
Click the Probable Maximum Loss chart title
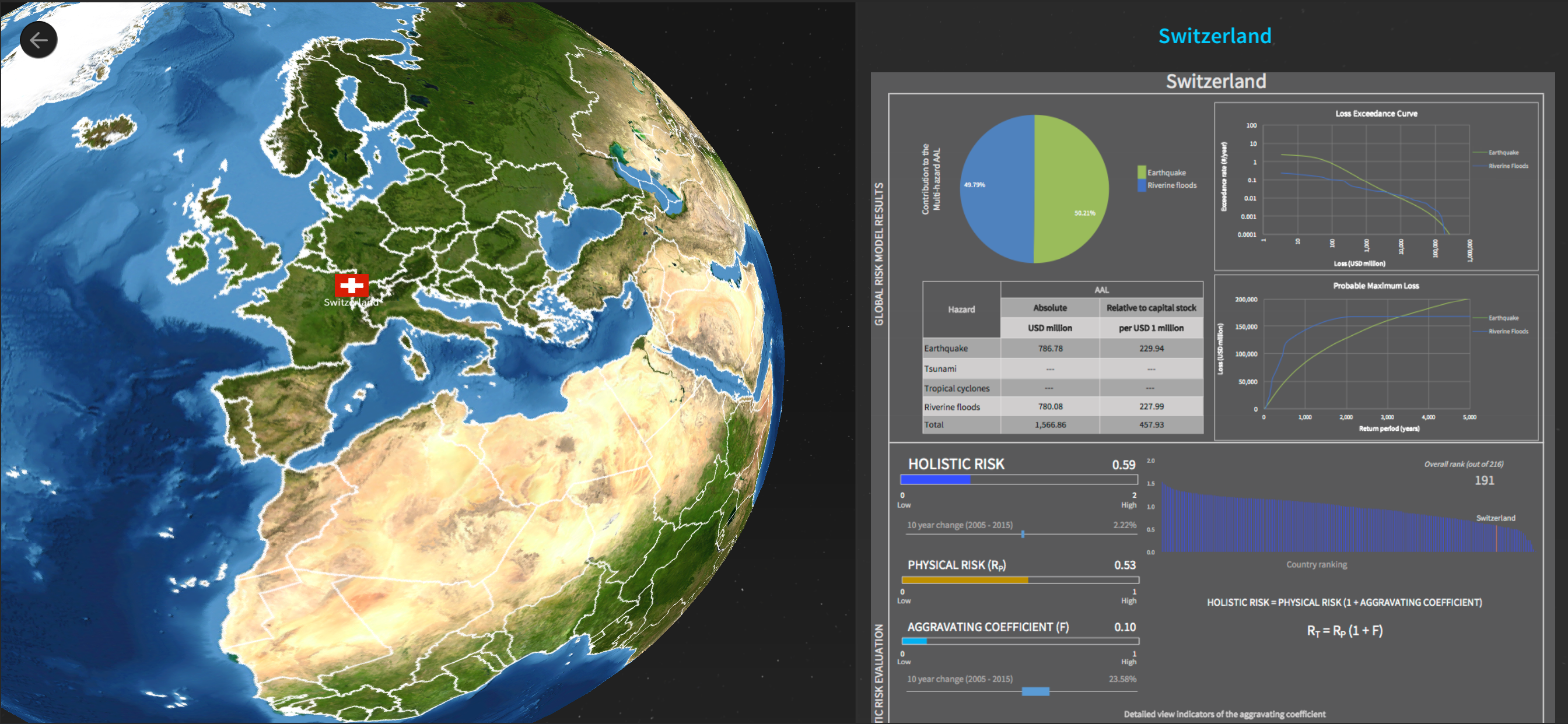1375,285
